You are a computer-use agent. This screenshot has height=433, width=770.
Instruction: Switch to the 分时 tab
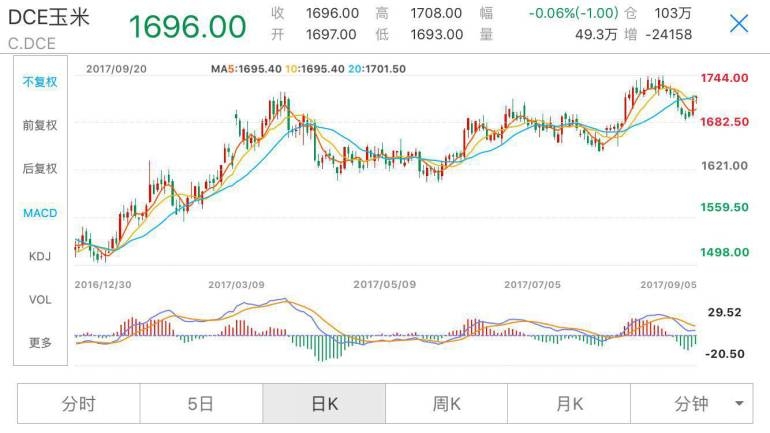coord(79,404)
